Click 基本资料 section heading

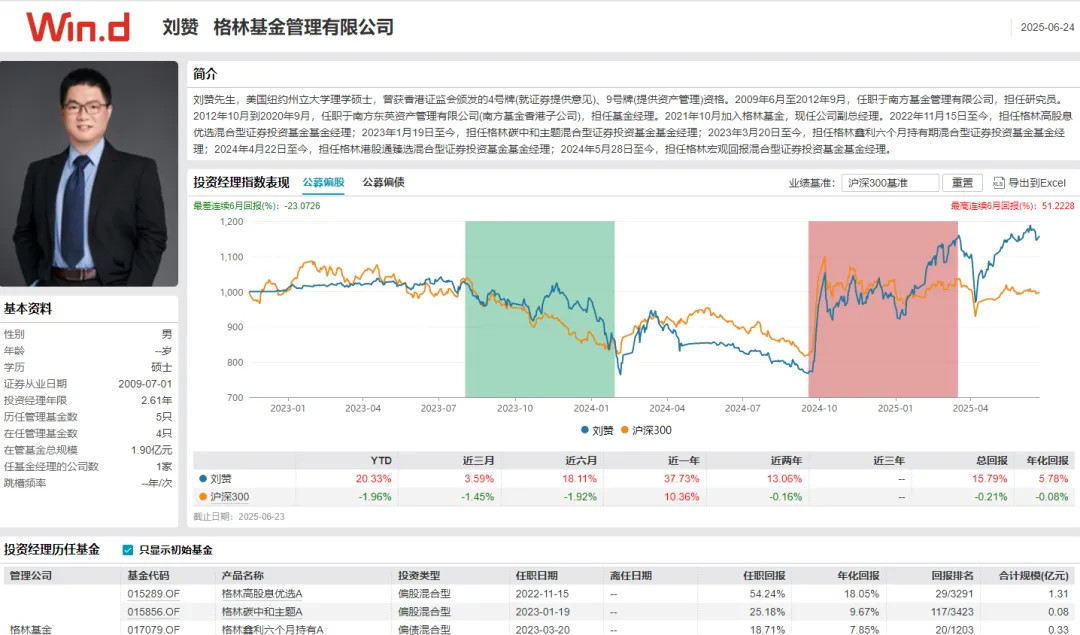[28, 309]
